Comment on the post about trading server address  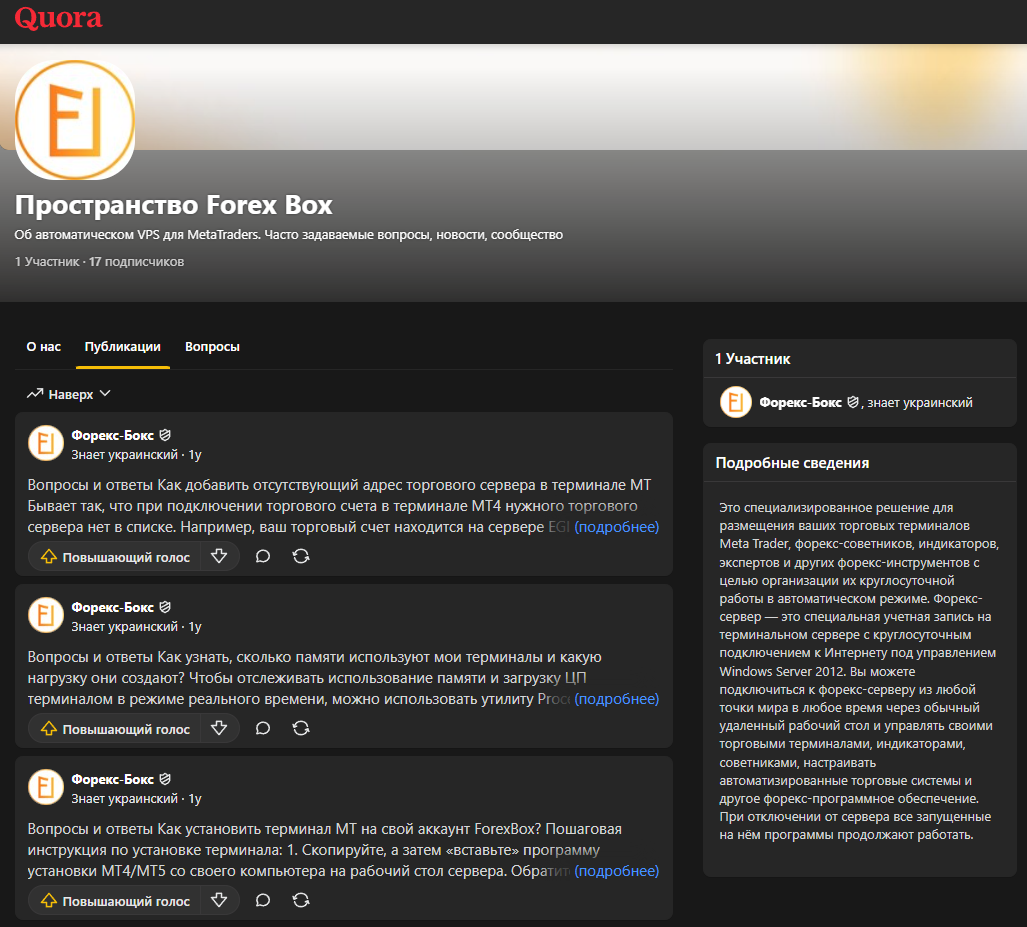coord(263,557)
